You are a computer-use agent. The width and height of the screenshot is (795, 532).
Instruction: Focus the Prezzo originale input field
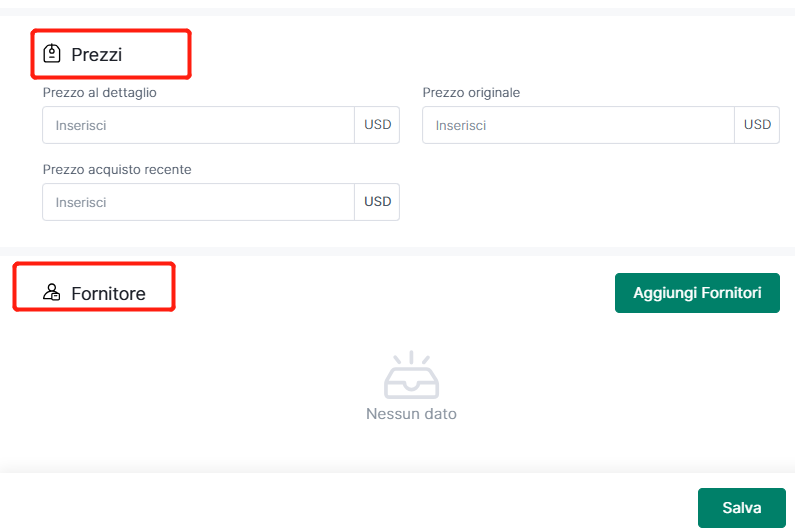pos(578,126)
